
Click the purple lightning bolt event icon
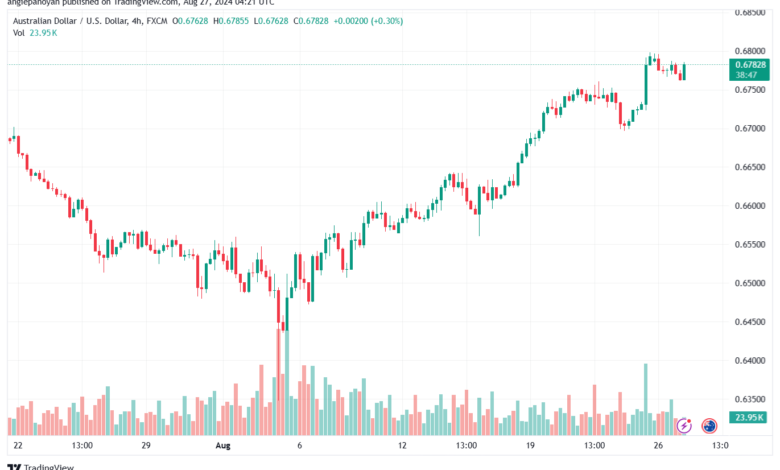tap(684, 426)
